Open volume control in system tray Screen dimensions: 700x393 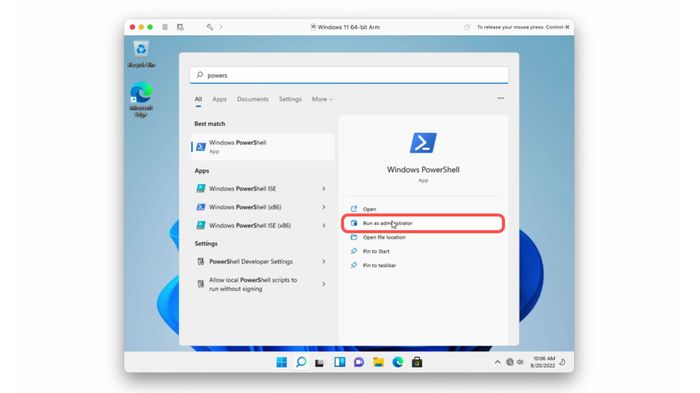[520, 362]
